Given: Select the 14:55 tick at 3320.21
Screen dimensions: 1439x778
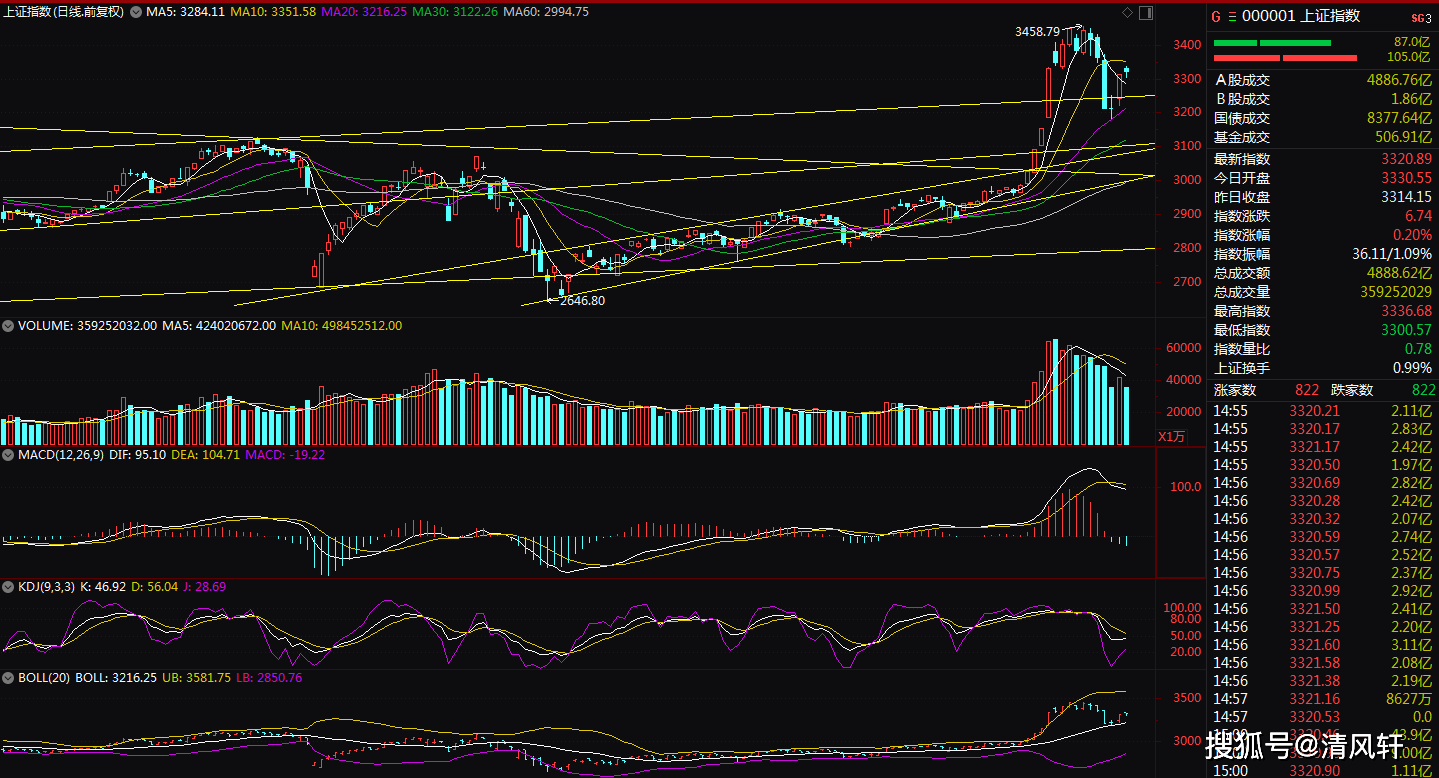Looking at the screenshot, I should click(1322, 411).
